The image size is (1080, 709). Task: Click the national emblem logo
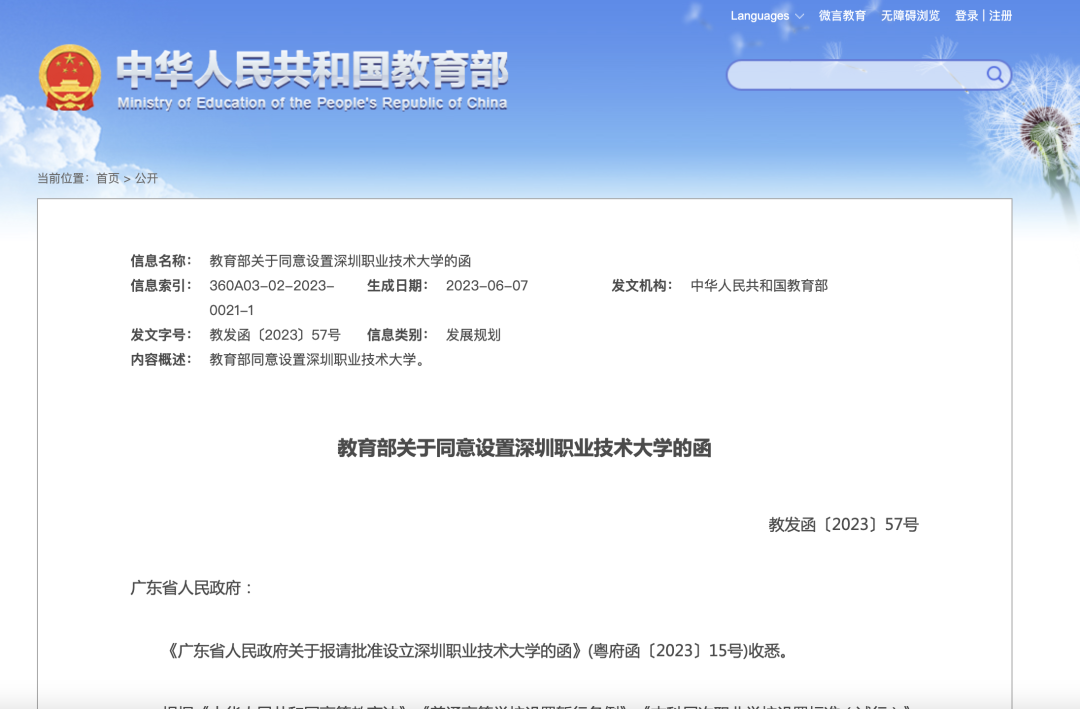click(70, 77)
